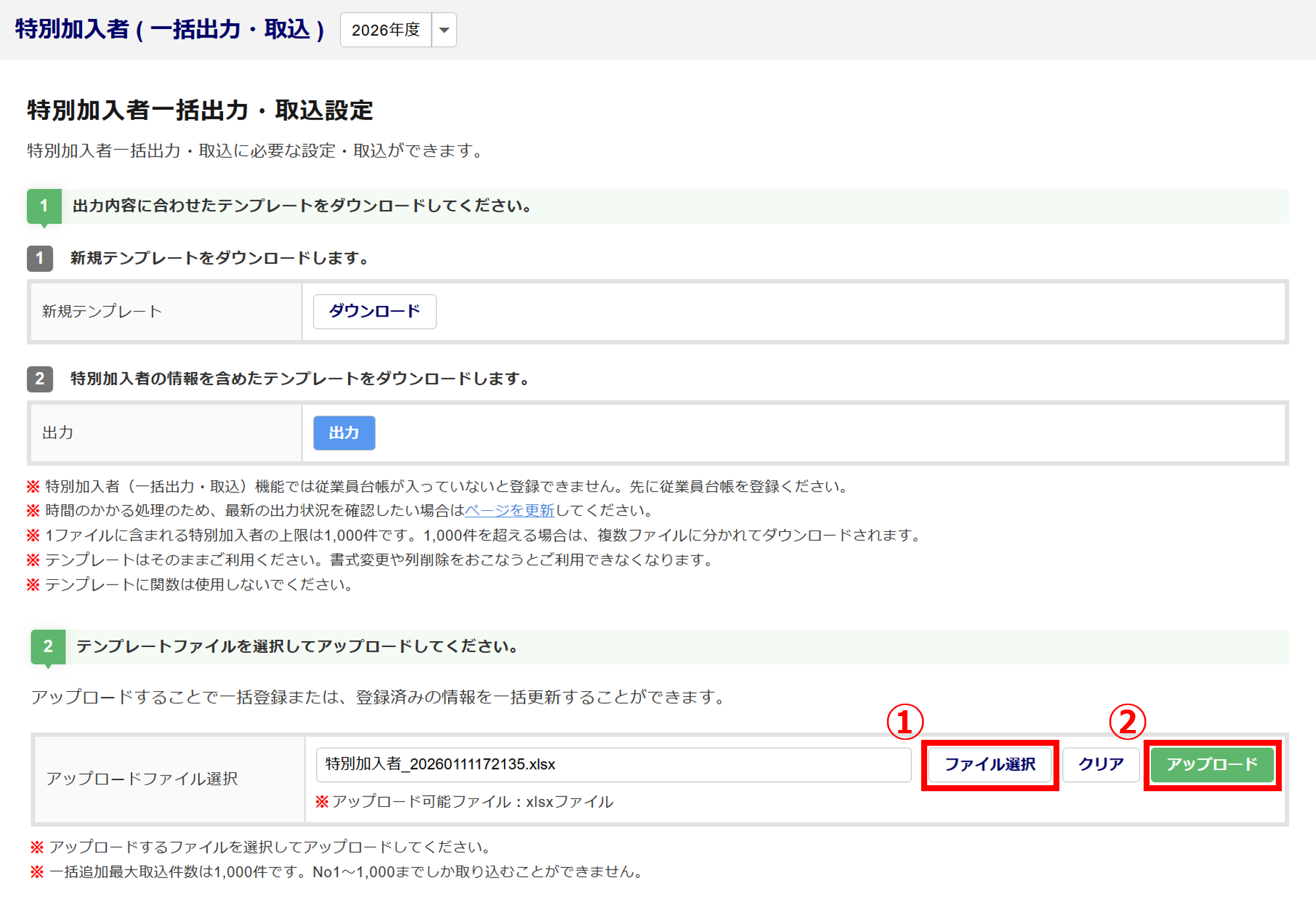Click the 特別加入者一括出力・取込設定 heading
The width and height of the screenshot is (1316, 909).
[x=200, y=110]
